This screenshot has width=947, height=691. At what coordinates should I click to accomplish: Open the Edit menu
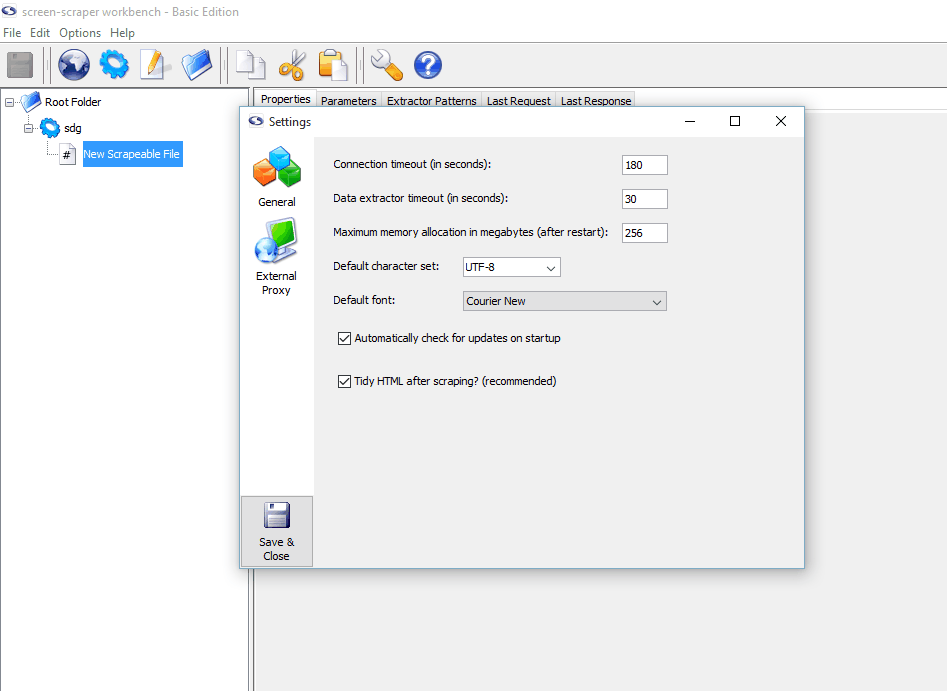40,33
